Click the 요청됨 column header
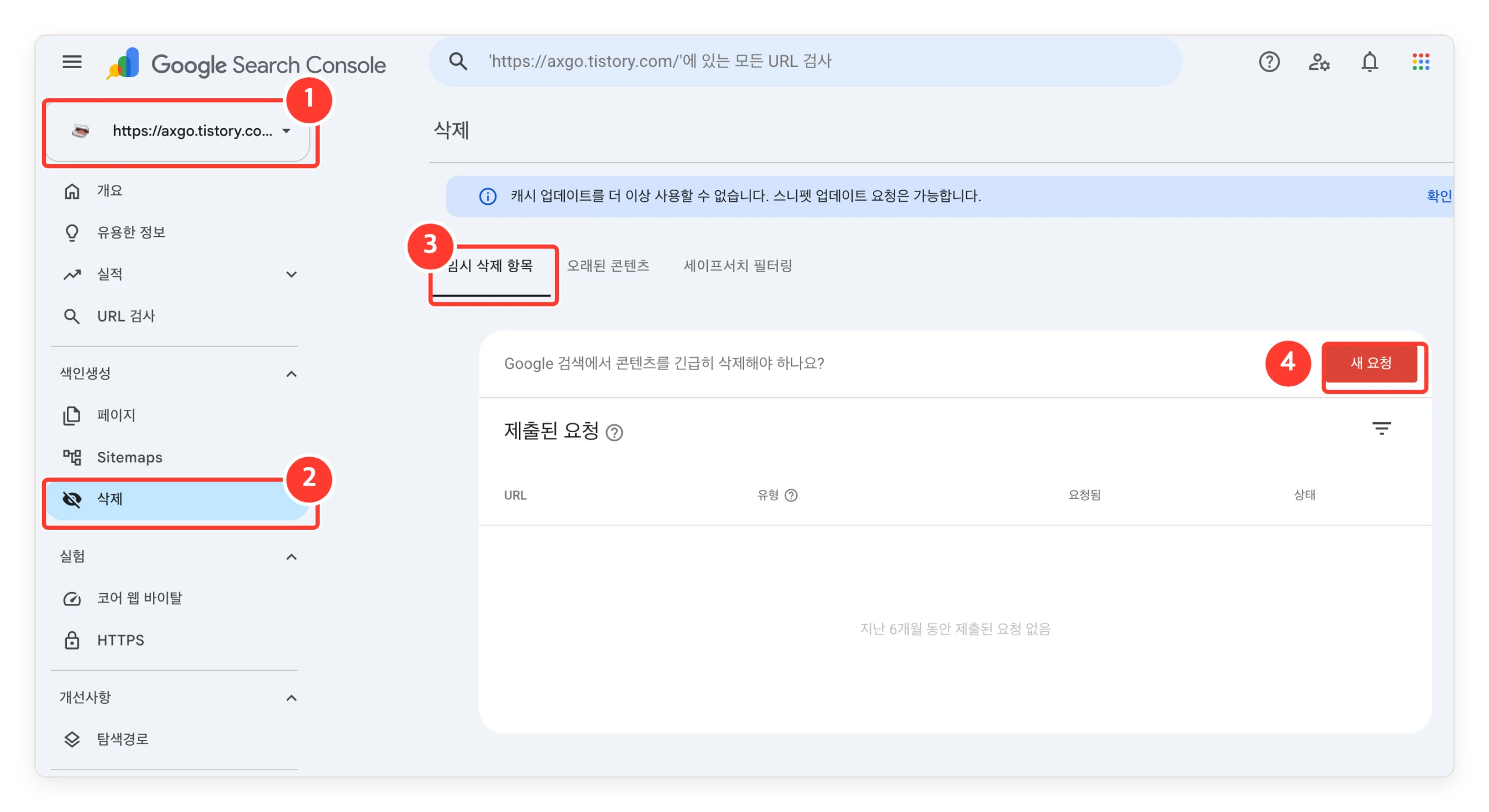Screen dimensions: 1489x812 point(1084,495)
